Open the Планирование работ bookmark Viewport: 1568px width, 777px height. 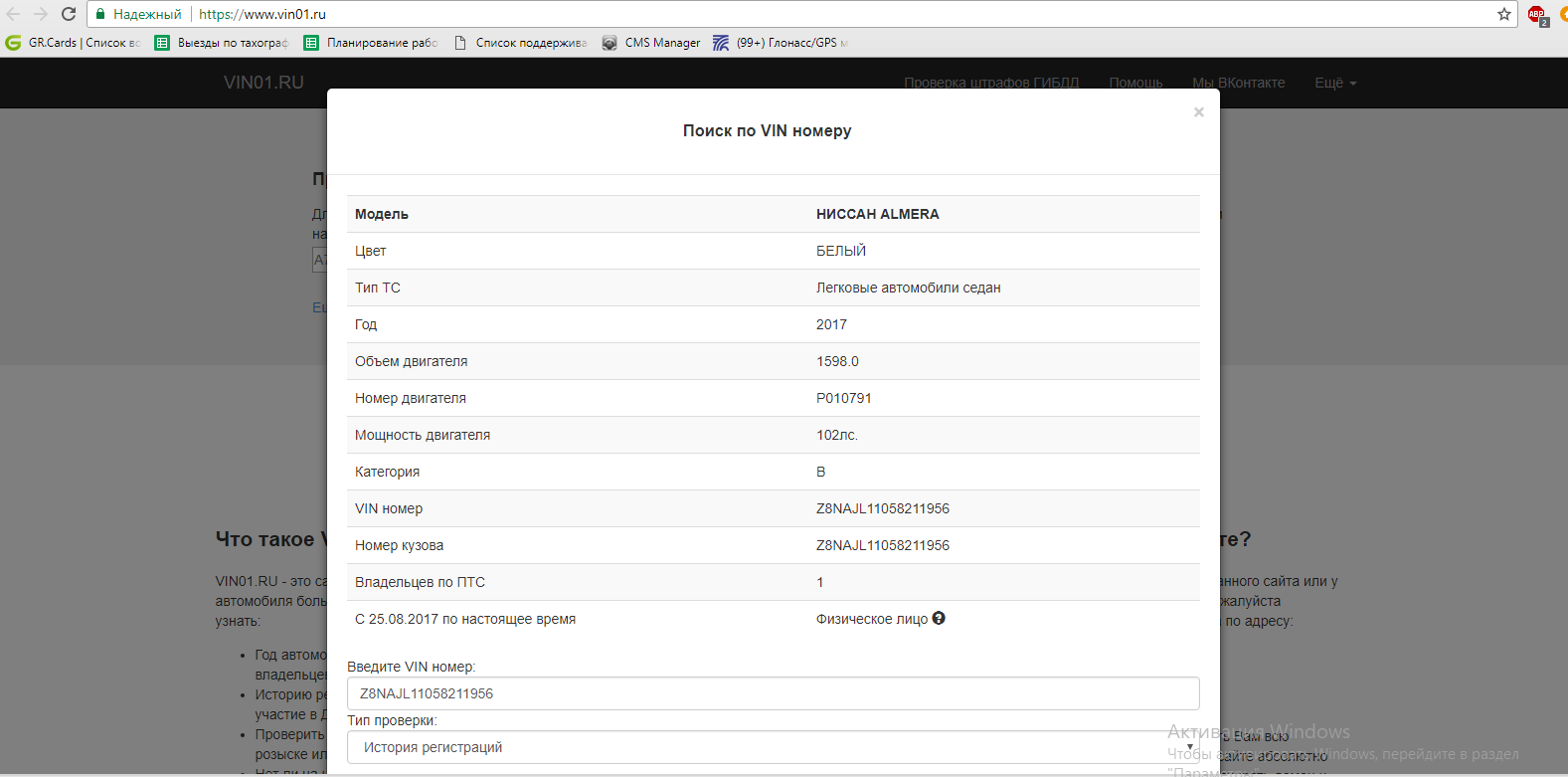click(371, 43)
